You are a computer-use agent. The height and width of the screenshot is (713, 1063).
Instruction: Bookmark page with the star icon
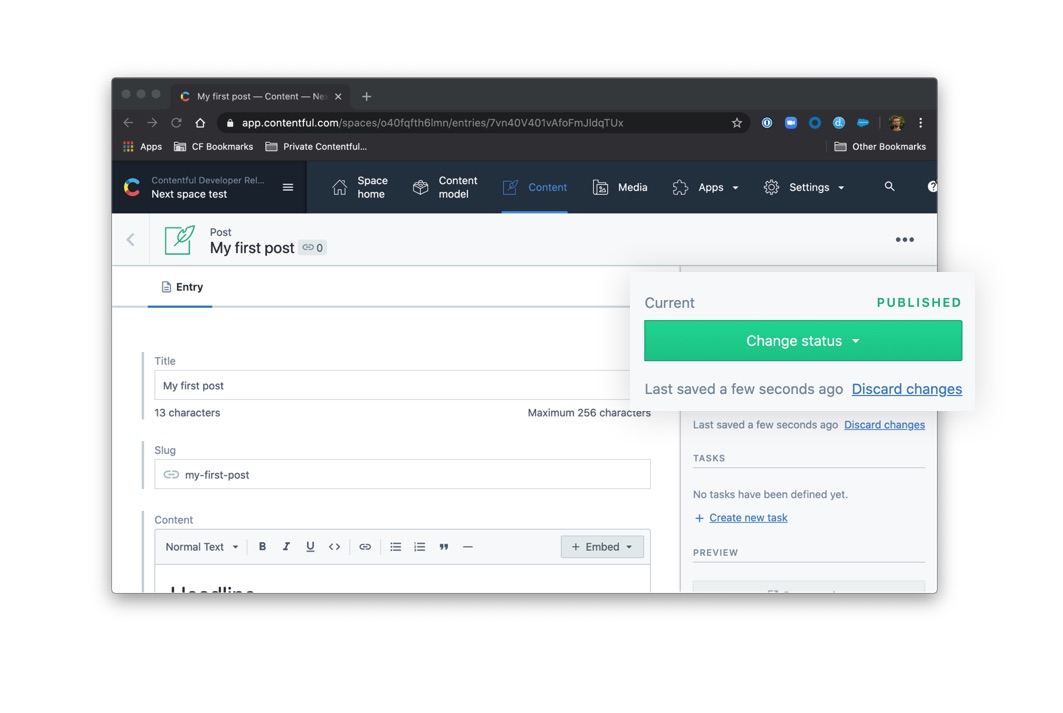[737, 123]
